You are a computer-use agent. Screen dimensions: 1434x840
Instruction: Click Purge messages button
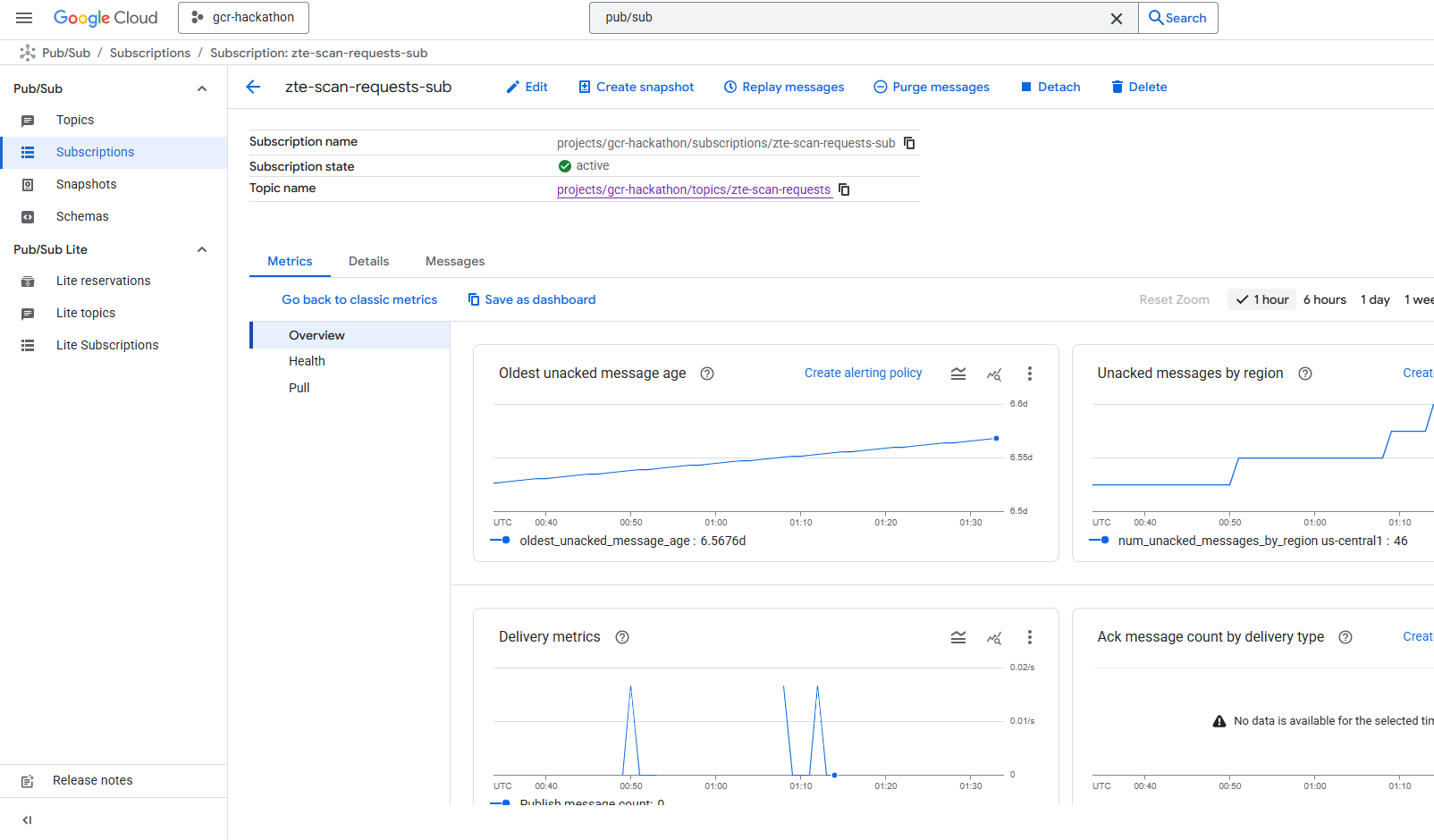pyautogui.click(x=932, y=87)
